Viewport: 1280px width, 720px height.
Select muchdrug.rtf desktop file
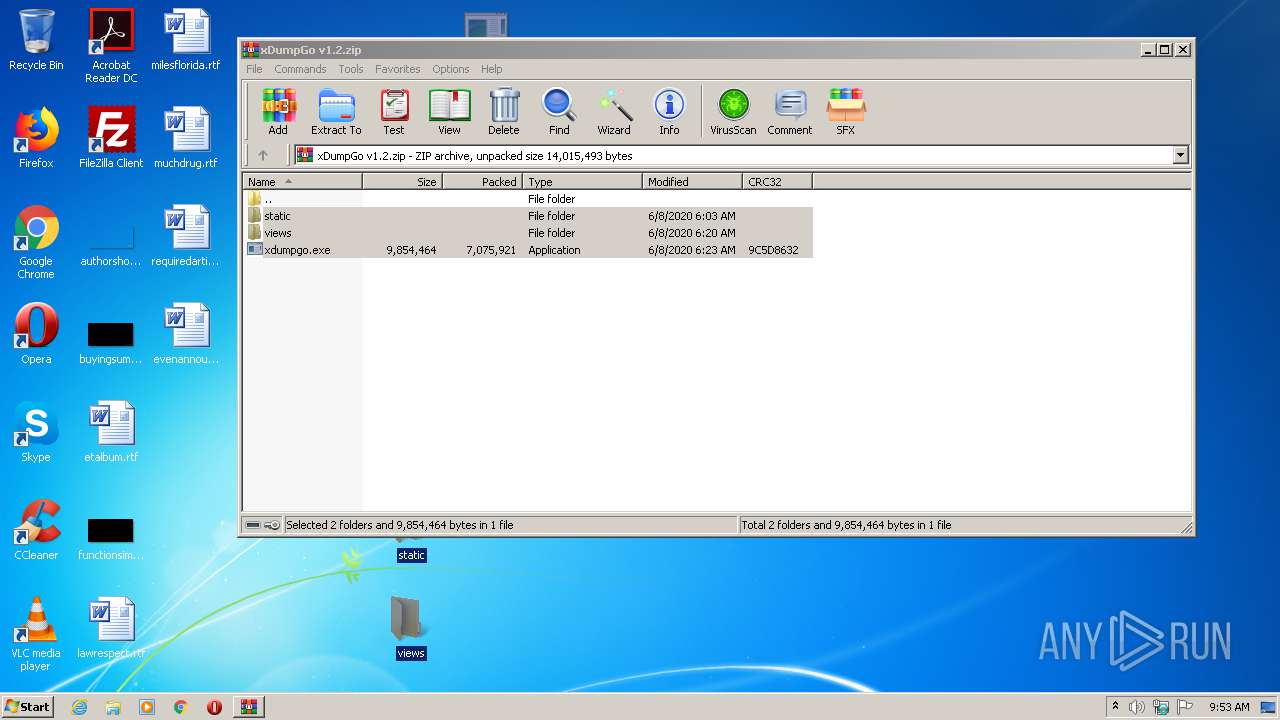186,138
